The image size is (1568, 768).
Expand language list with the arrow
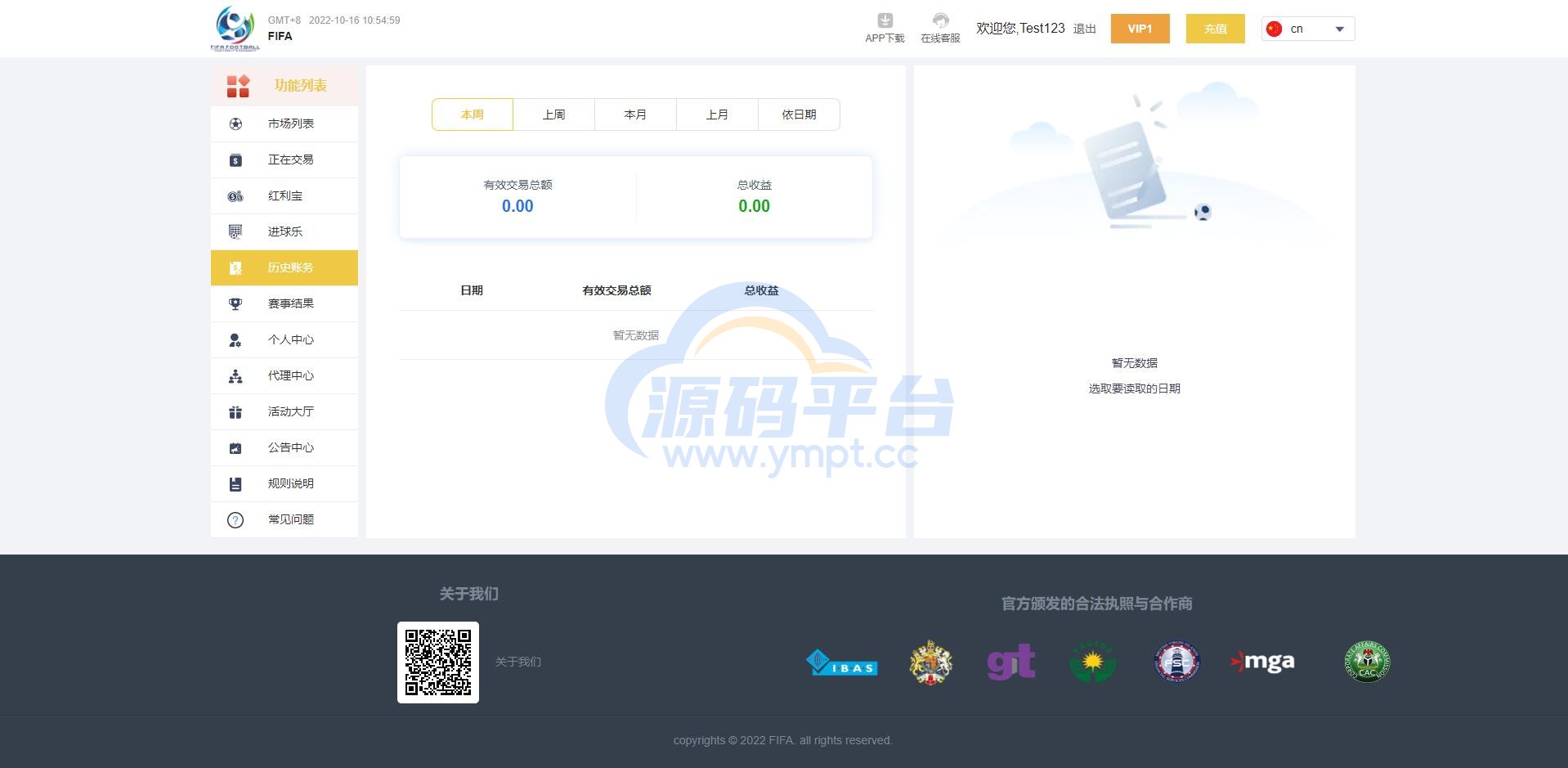point(1339,29)
